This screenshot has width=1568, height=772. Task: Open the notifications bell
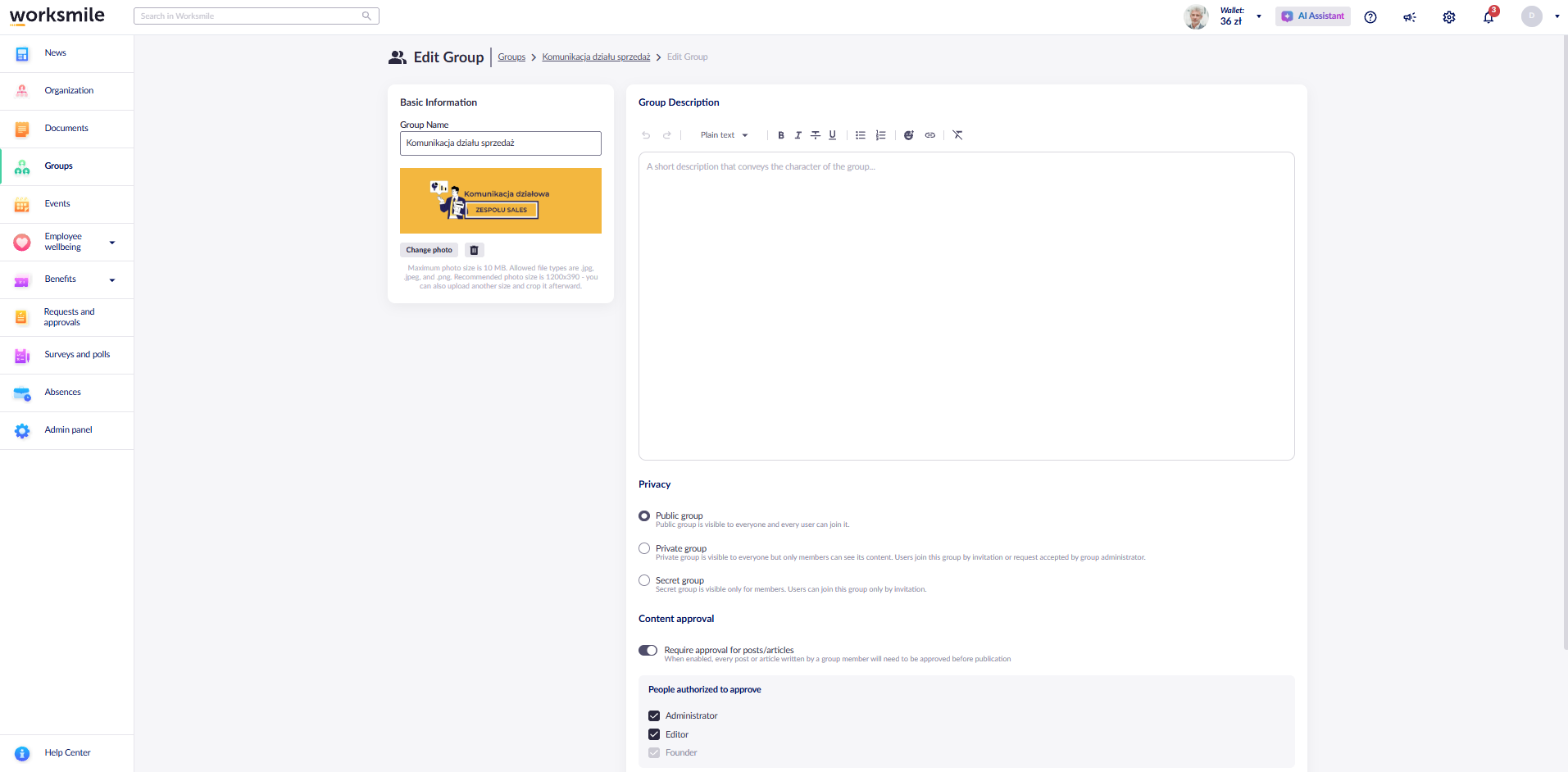1488,17
